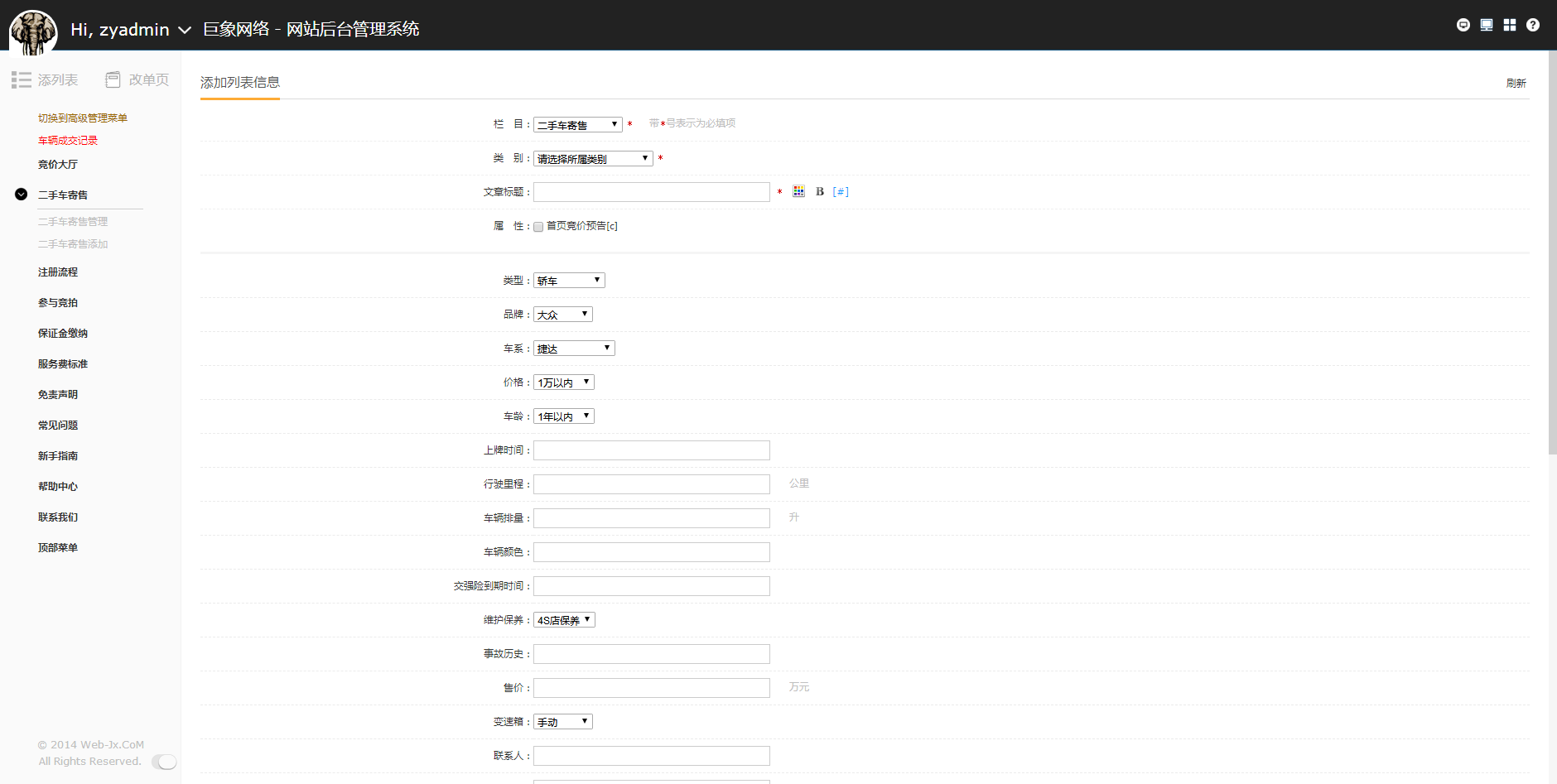Open the 品牌 dropdown showing 大众
This screenshot has height=784, width=1557.
pyautogui.click(x=563, y=315)
